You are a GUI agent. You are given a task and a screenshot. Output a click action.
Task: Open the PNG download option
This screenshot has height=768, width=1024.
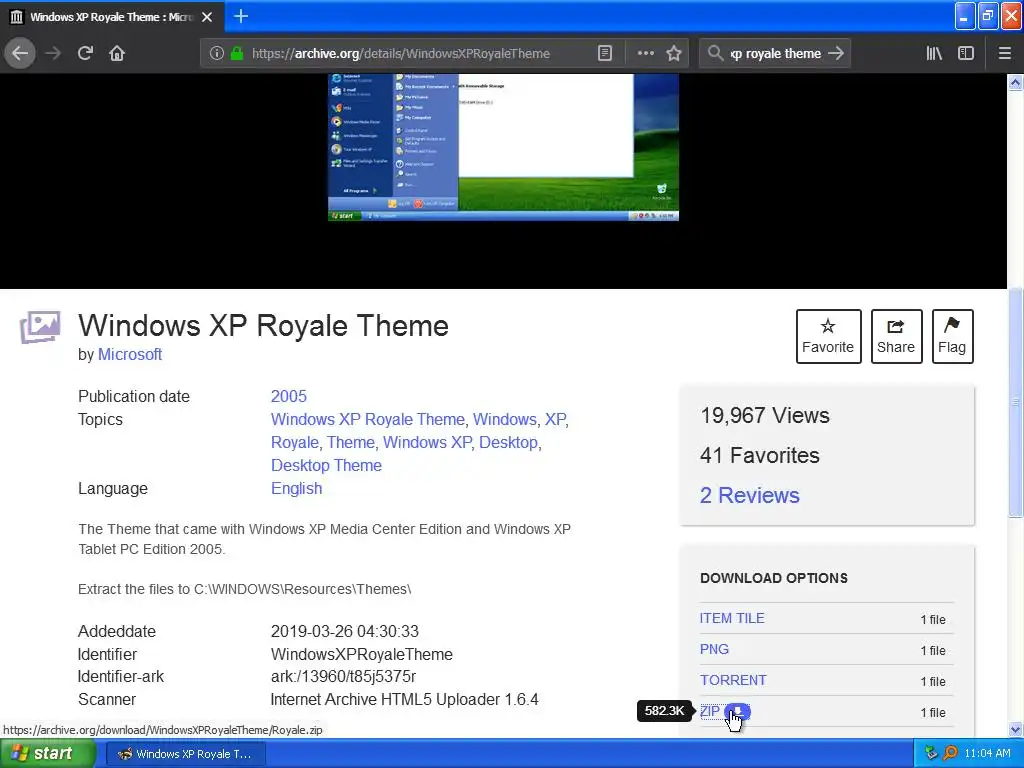point(714,649)
